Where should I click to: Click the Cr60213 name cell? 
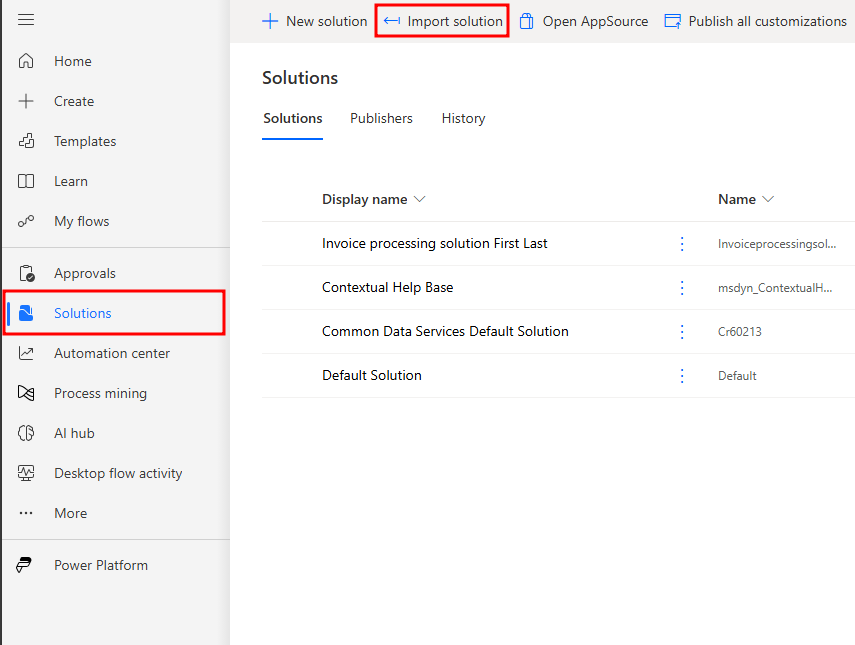pyautogui.click(x=739, y=331)
